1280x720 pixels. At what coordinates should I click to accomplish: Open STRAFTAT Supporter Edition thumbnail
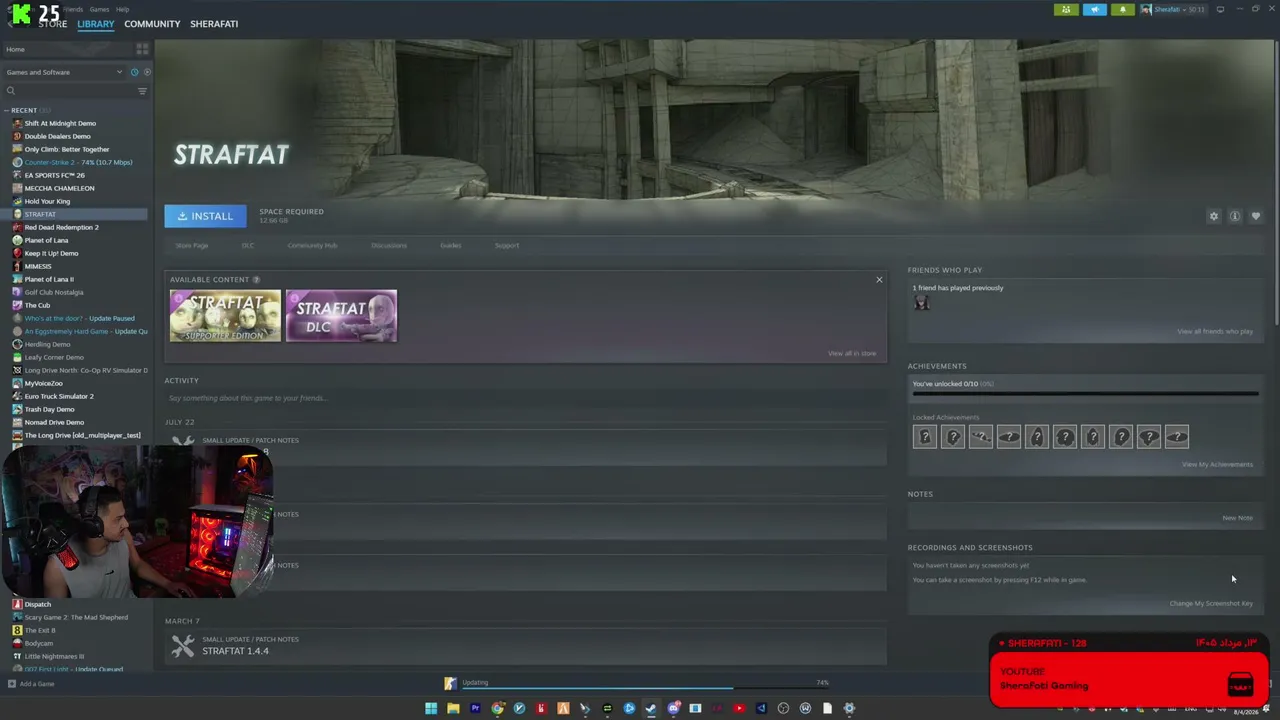coord(225,316)
